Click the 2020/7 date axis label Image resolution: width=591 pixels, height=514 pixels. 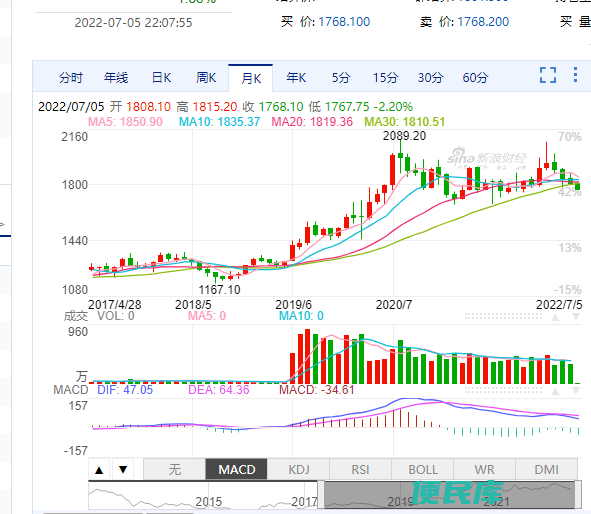click(394, 304)
